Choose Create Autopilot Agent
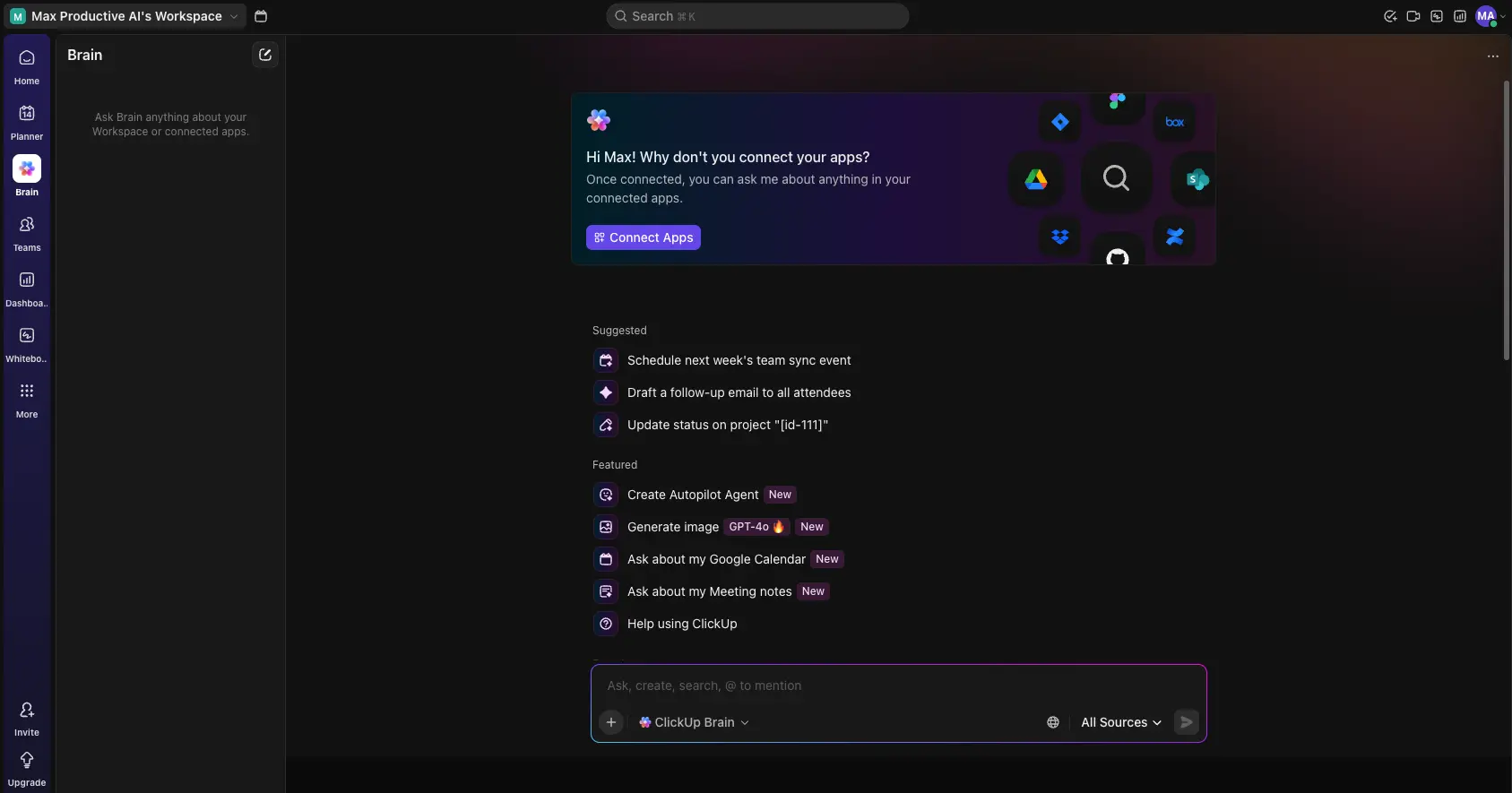The width and height of the screenshot is (1512, 793). pyautogui.click(x=695, y=495)
